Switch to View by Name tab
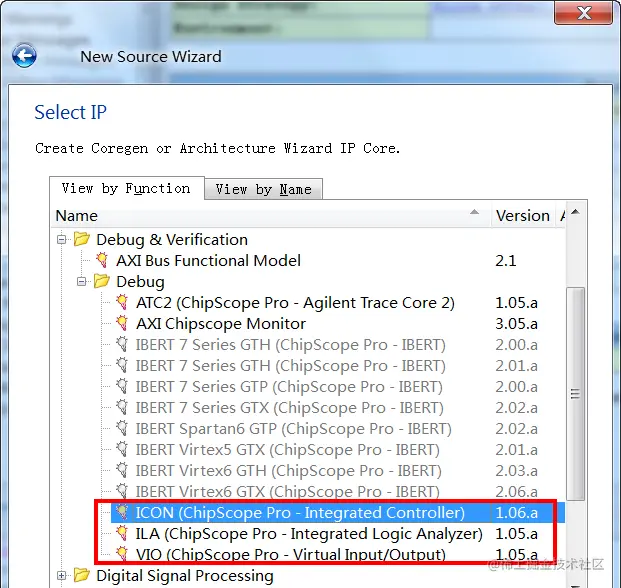 263,189
